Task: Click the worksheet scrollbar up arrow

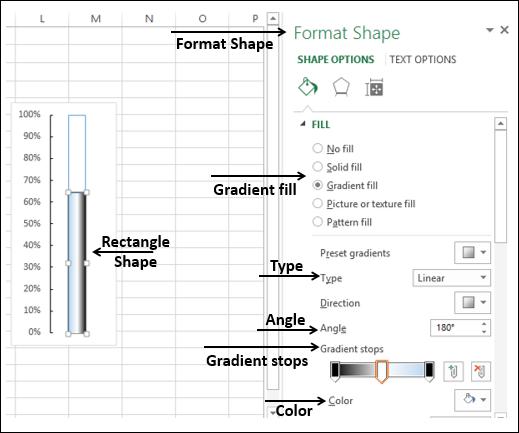Action: tap(273, 18)
